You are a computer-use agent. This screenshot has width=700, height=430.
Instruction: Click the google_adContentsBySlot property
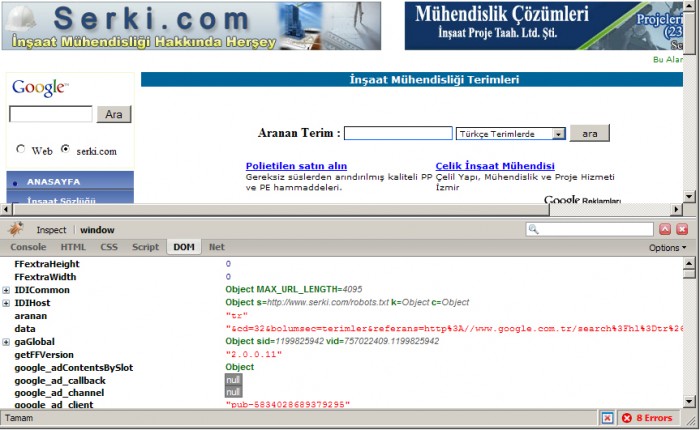coord(74,367)
